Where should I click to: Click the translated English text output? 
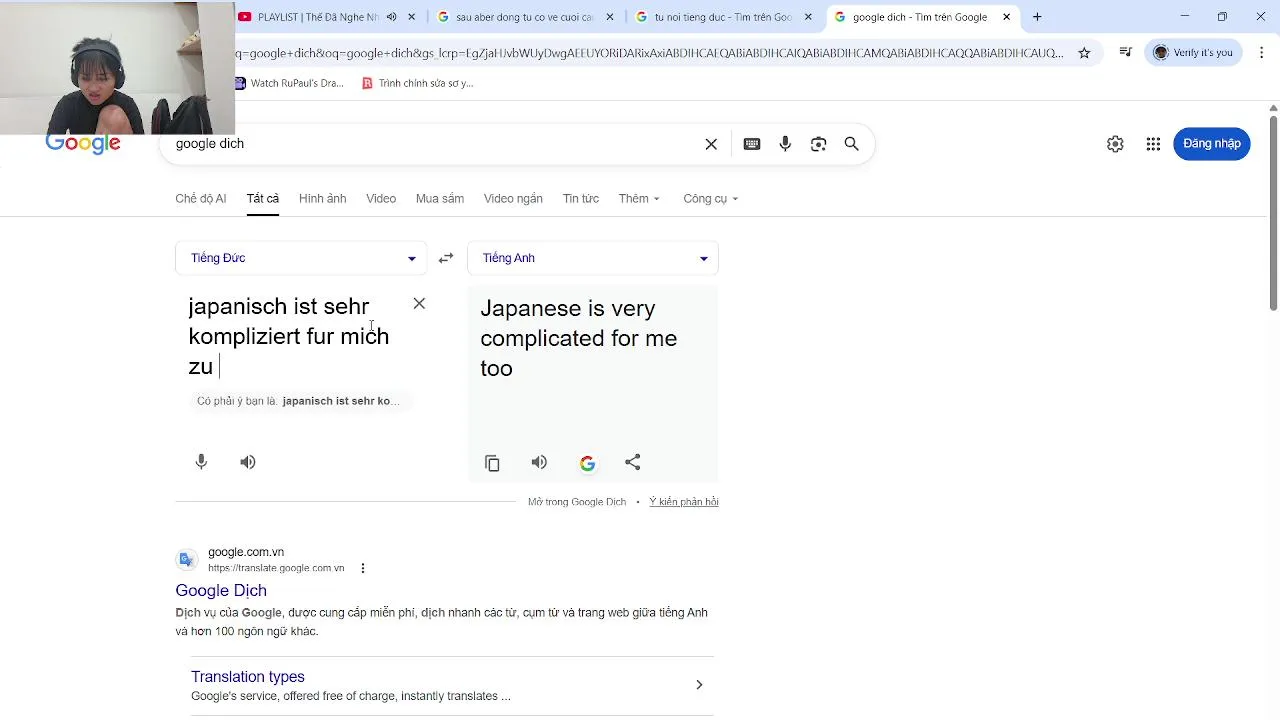click(x=579, y=338)
